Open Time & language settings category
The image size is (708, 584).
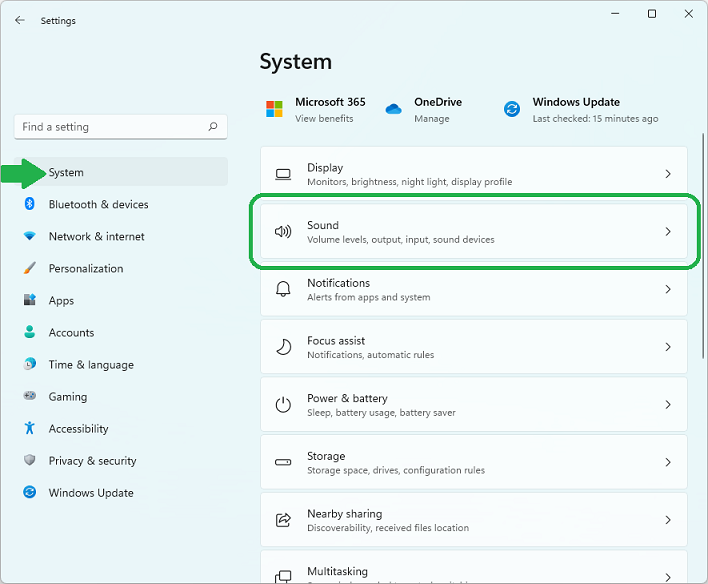pos(90,365)
